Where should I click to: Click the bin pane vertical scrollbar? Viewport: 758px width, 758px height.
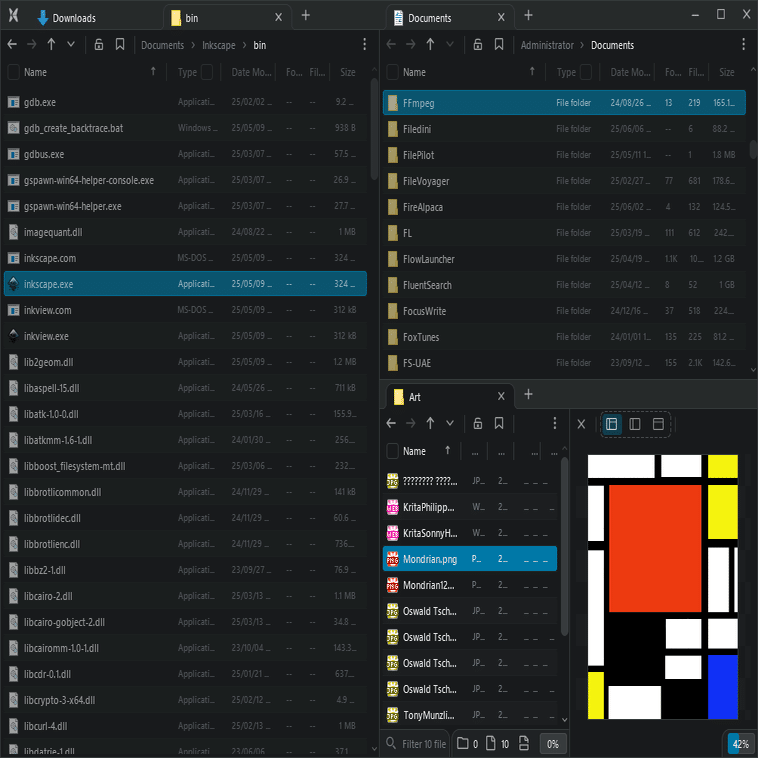(x=374, y=129)
